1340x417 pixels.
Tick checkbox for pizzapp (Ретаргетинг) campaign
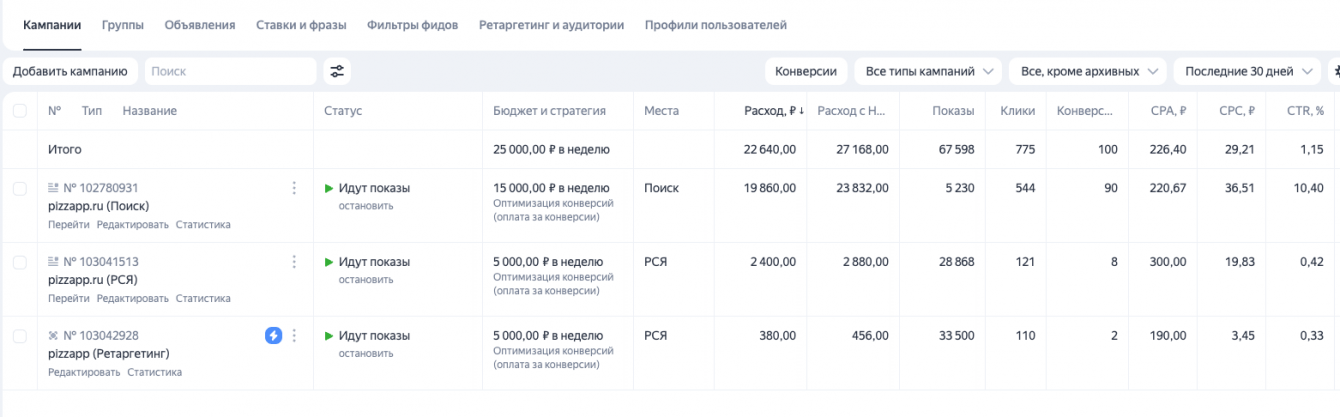point(20,336)
